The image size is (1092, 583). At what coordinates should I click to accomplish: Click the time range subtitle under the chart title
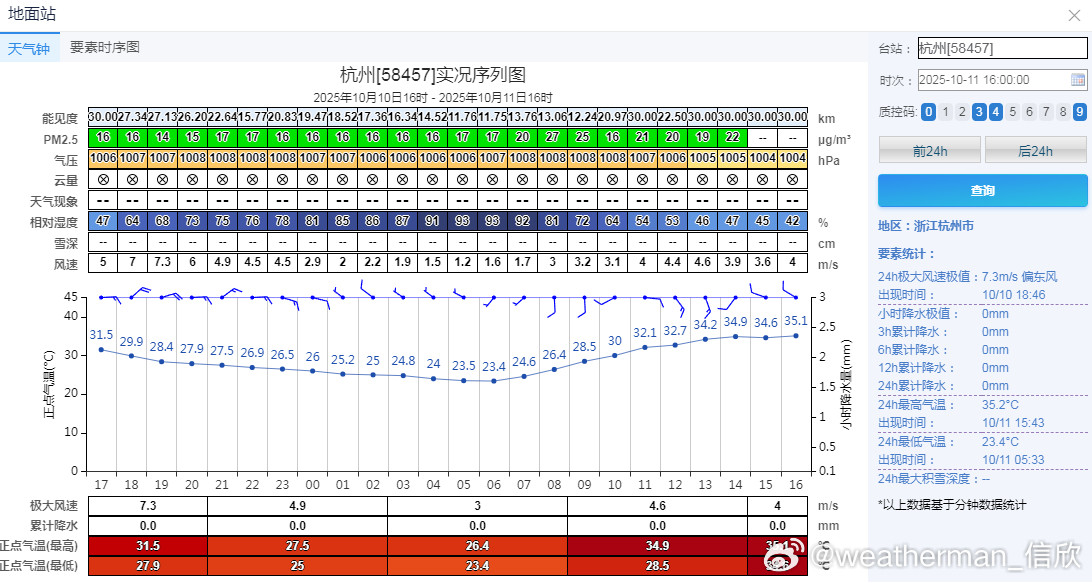tap(432, 98)
